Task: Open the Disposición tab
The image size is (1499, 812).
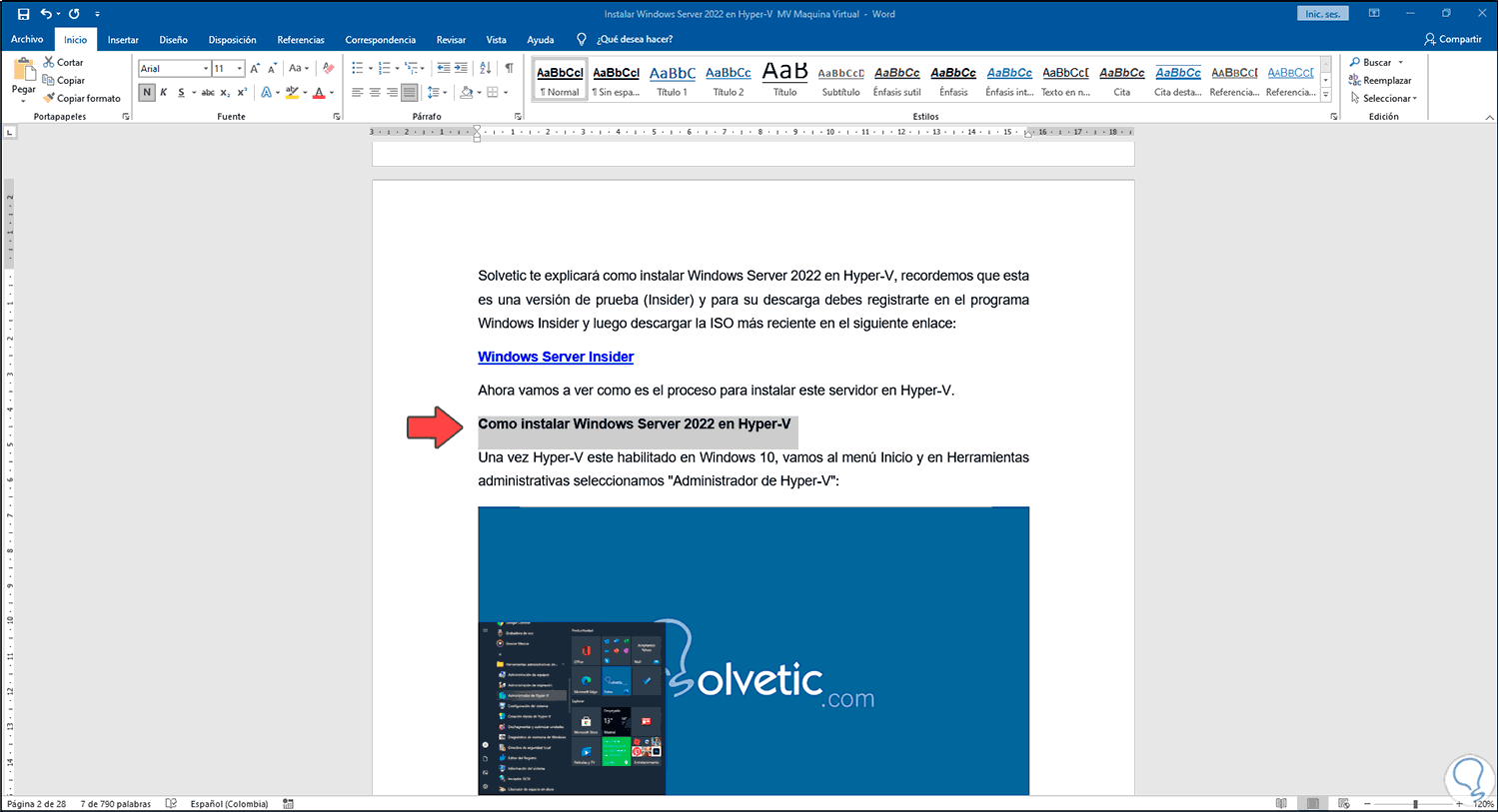Action: (x=232, y=39)
